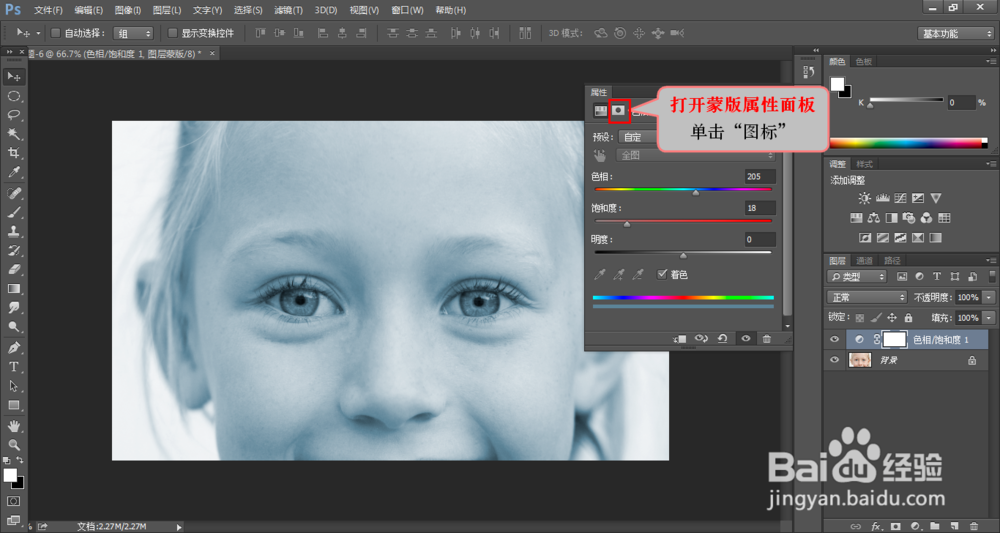Add a Brightness/Contrast adjustment (sun icon)

click(x=865, y=198)
